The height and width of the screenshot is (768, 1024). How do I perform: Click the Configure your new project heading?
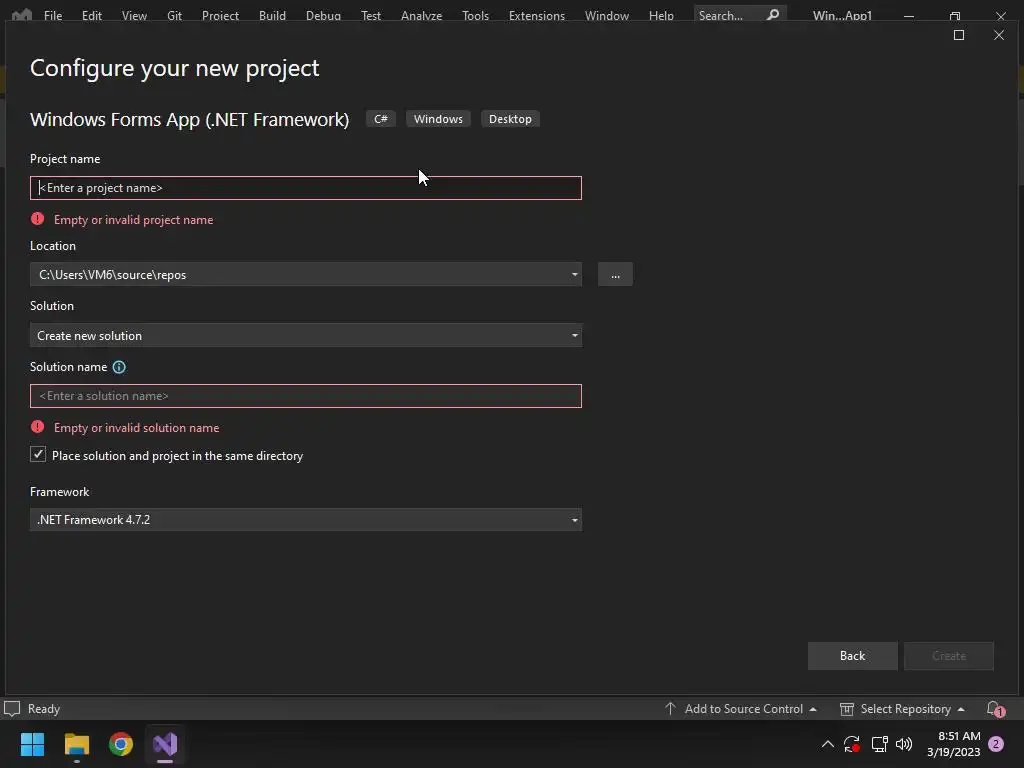(174, 68)
